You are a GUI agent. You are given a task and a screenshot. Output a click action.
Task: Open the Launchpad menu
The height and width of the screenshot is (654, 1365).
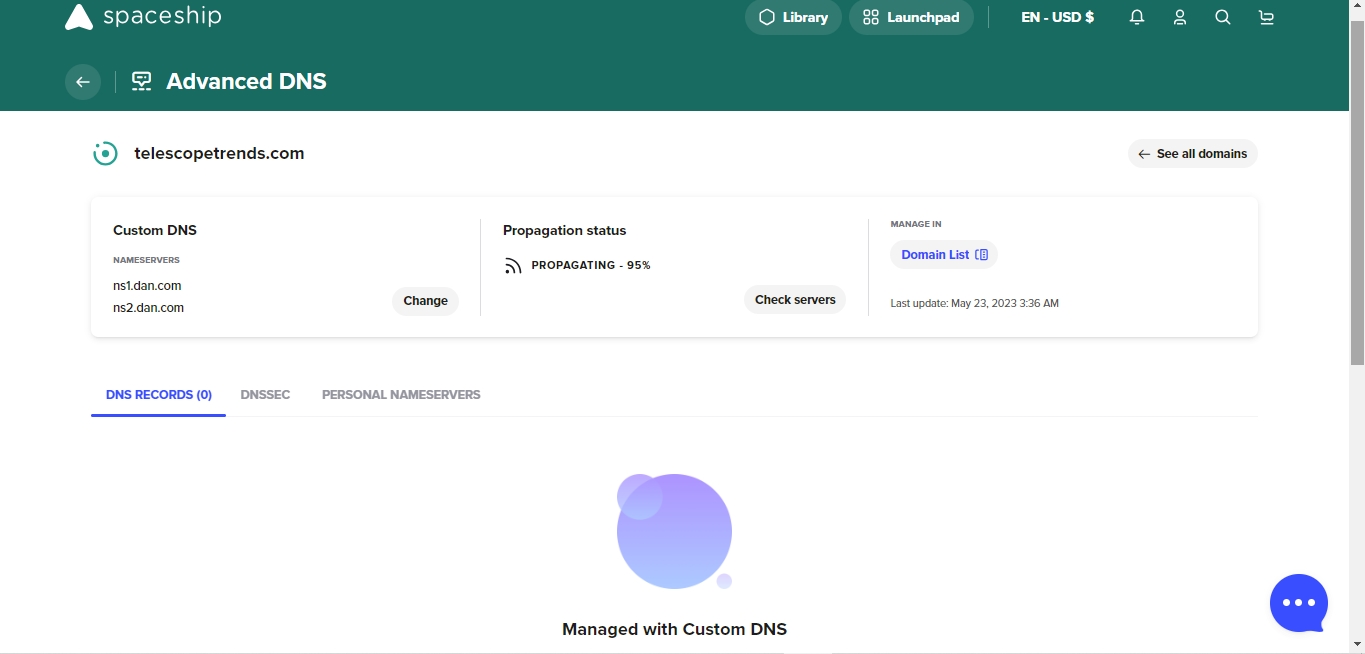point(911,17)
